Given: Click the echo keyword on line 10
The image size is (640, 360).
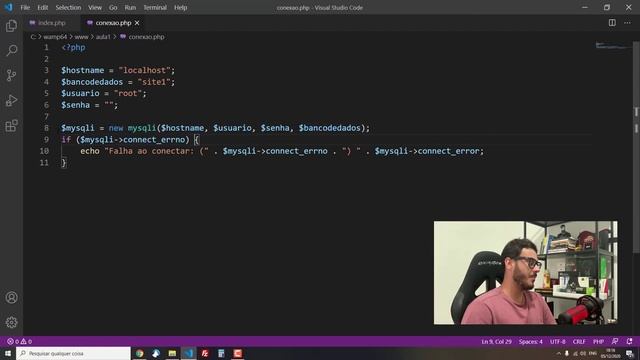Looking at the screenshot, I should pos(90,151).
